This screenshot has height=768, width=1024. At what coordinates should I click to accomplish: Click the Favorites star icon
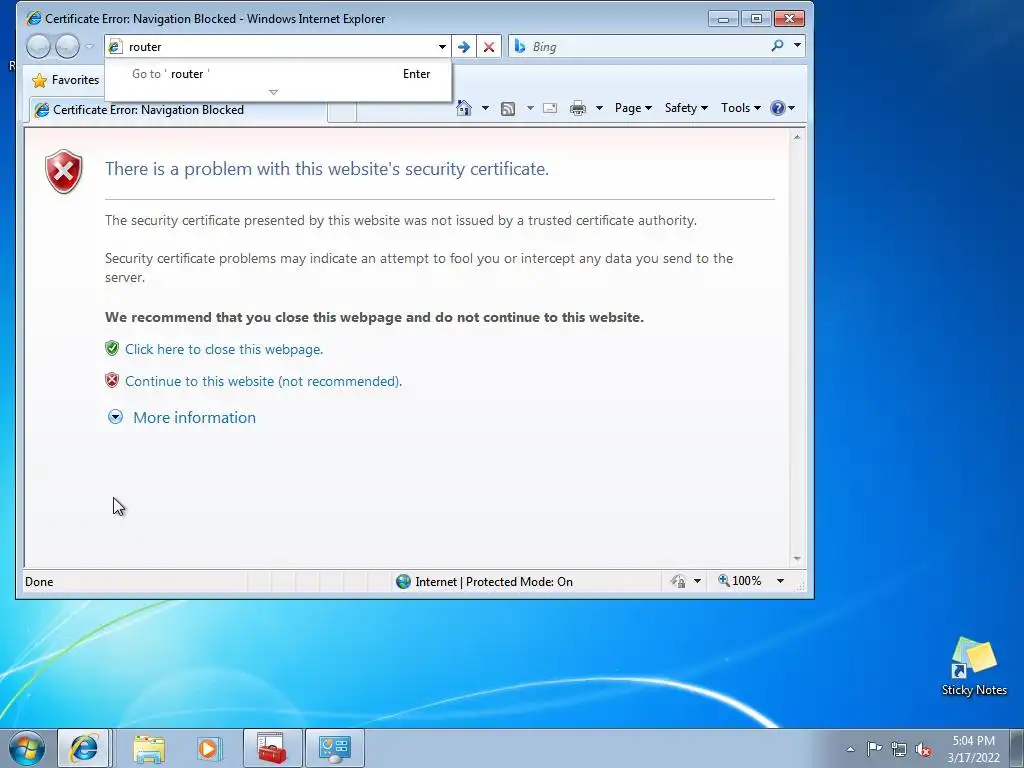[x=40, y=80]
